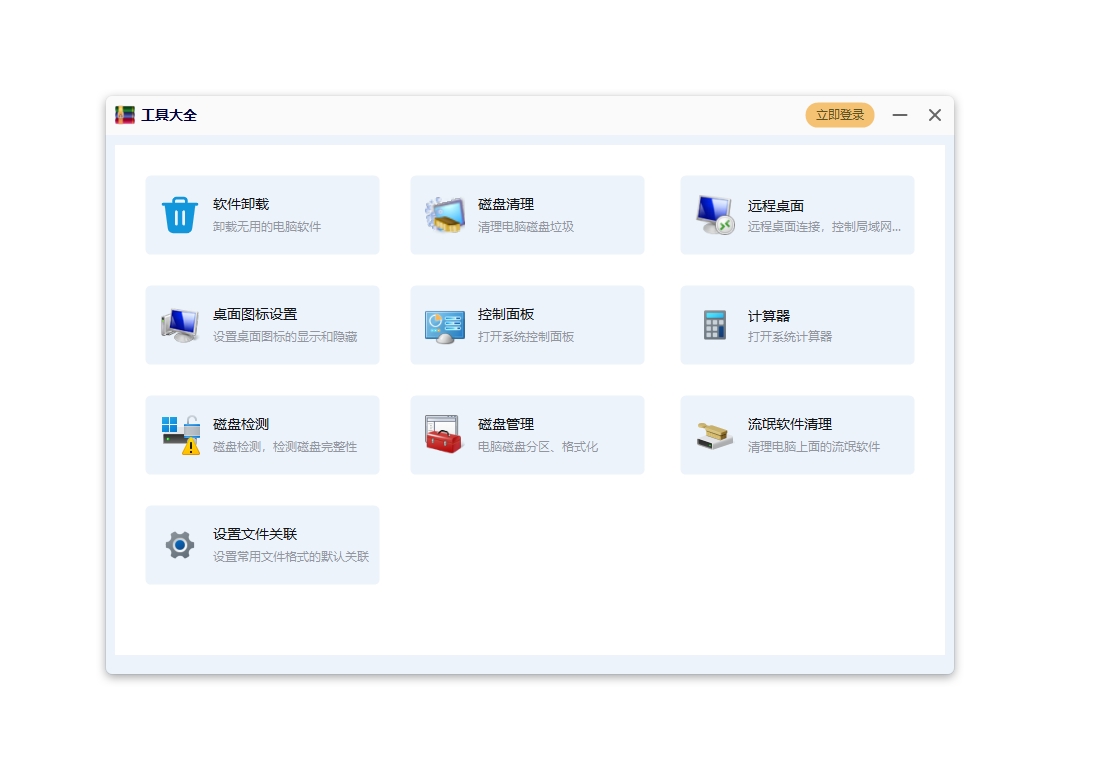Screen dimensions: 1120x760
Task: Launch 计算器 via its title text
Action: (x=769, y=316)
